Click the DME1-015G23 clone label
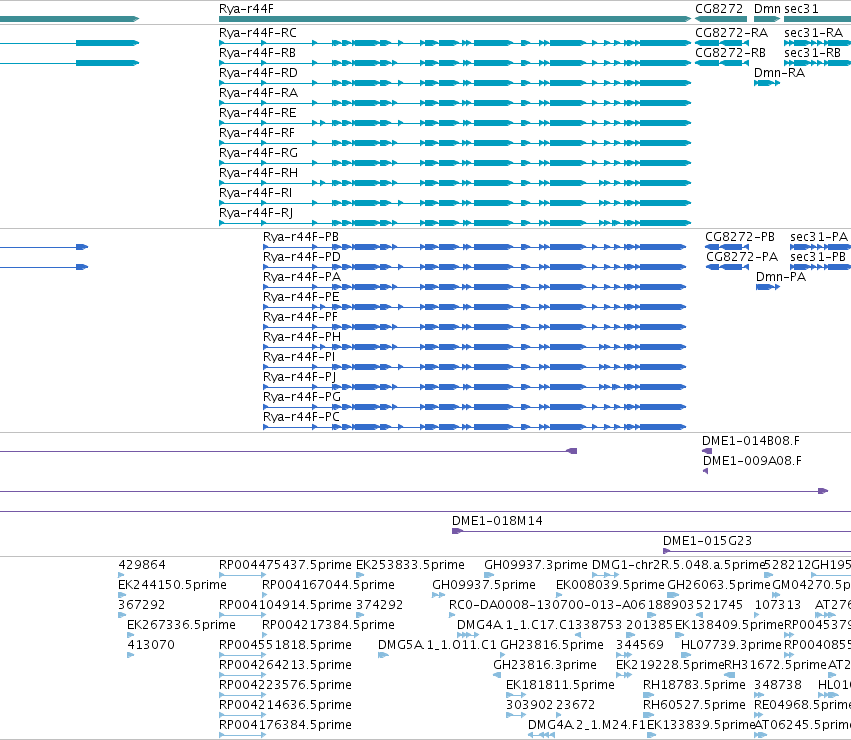 [708, 541]
